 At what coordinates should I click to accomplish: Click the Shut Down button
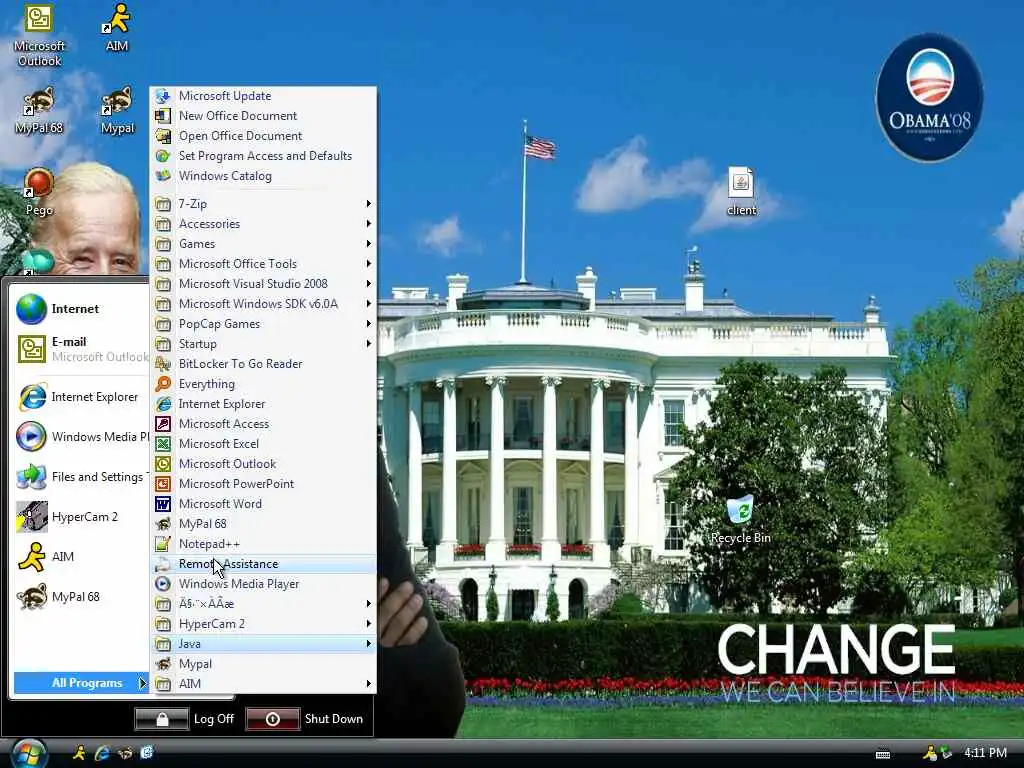pyautogui.click(x=305, y=719)
